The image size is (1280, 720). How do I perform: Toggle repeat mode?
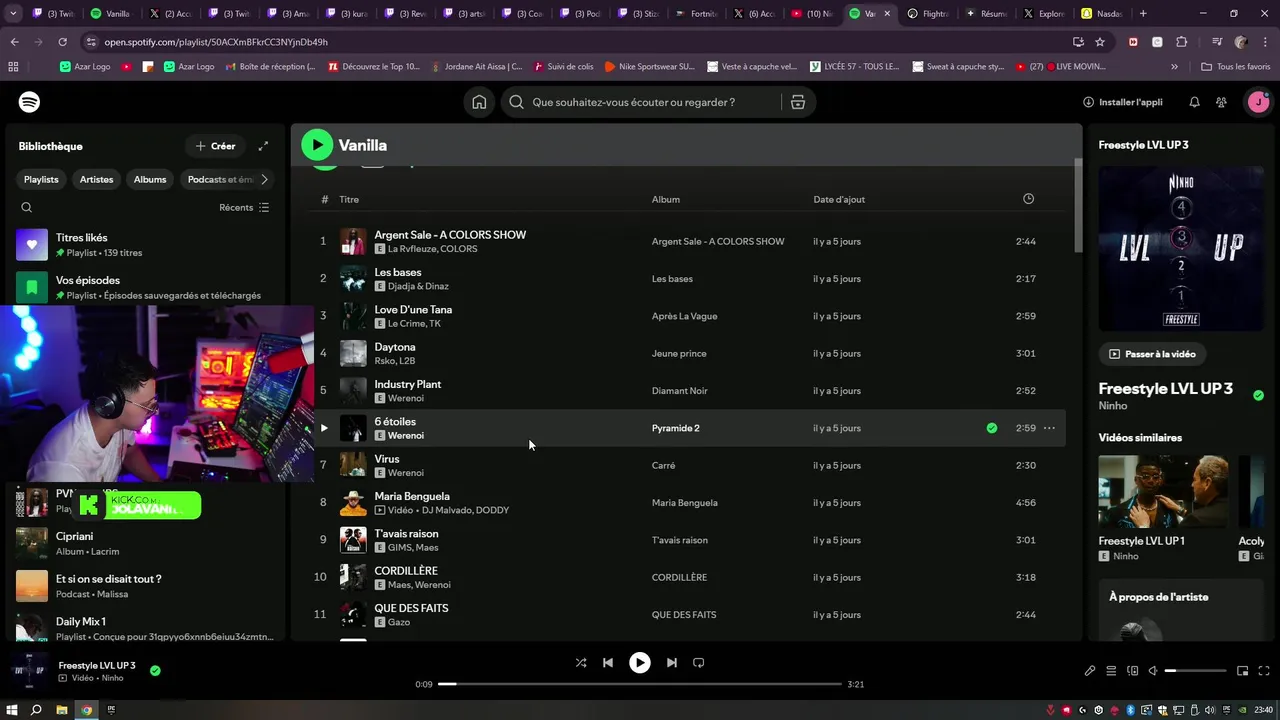point(699,662)
